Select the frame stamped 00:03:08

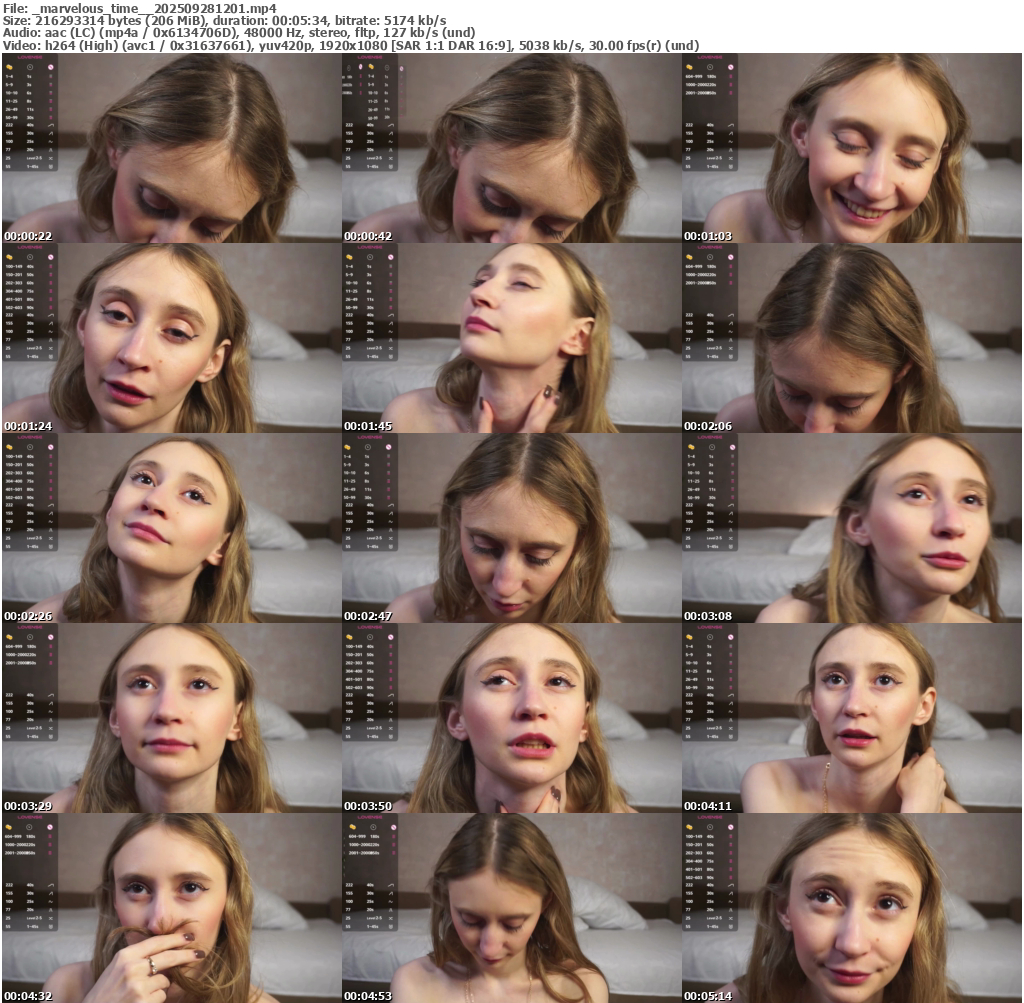pos(851,528)
